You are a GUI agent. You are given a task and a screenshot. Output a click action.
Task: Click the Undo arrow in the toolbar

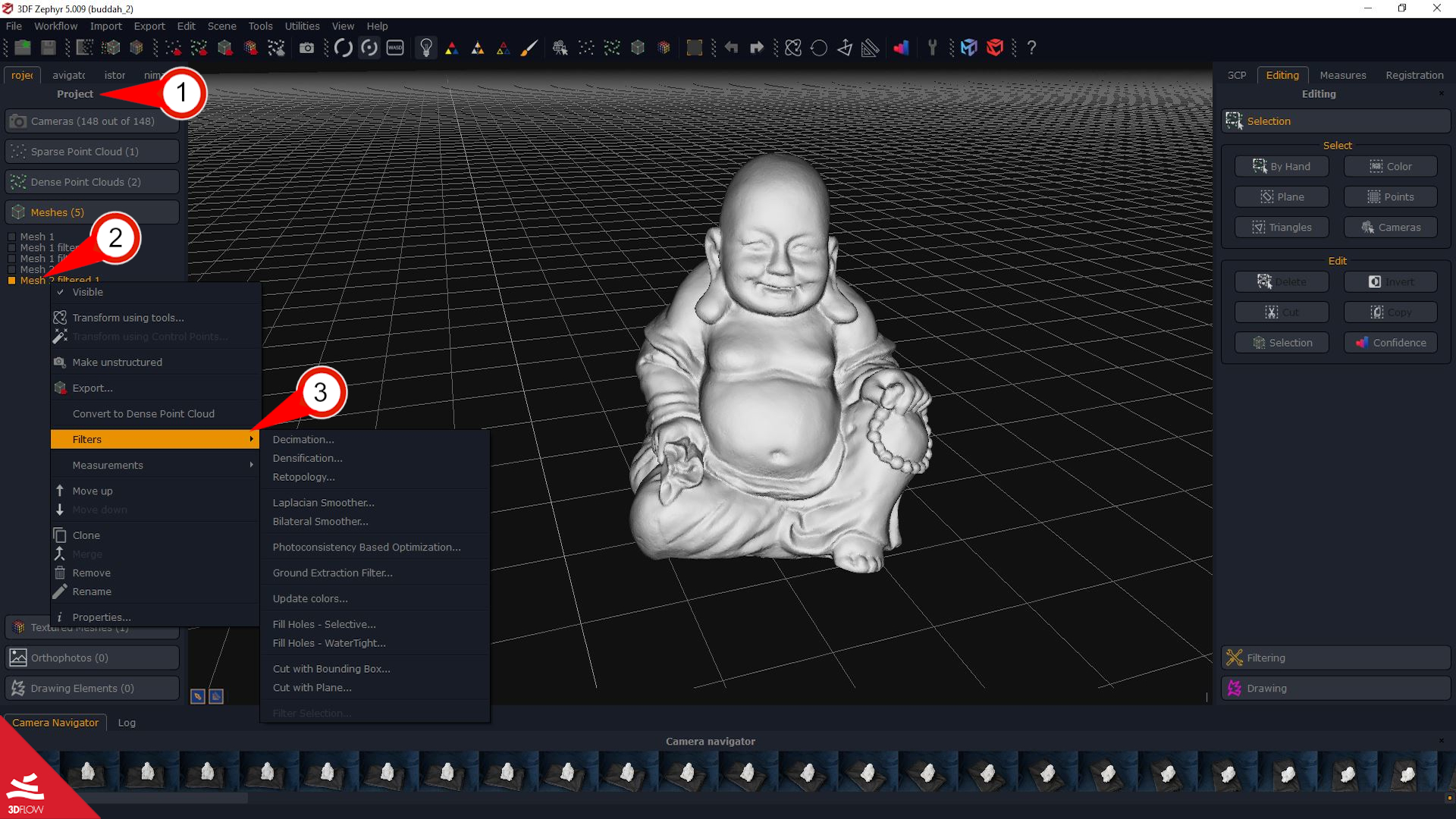[x=731, y=47]
